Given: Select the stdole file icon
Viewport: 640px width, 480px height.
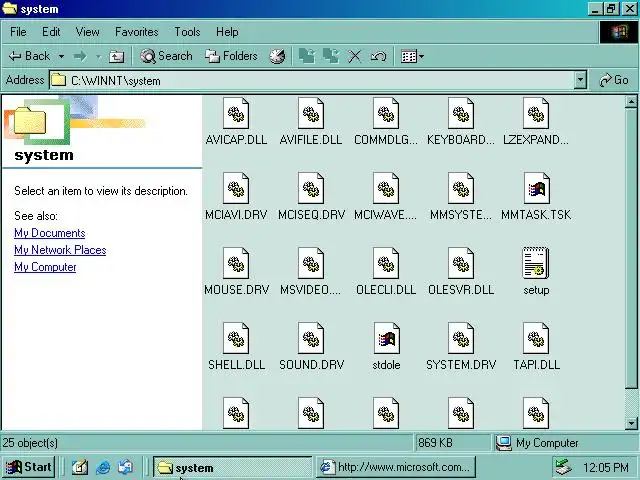Looking at the screenshot, I should click(x=386, y=338).
